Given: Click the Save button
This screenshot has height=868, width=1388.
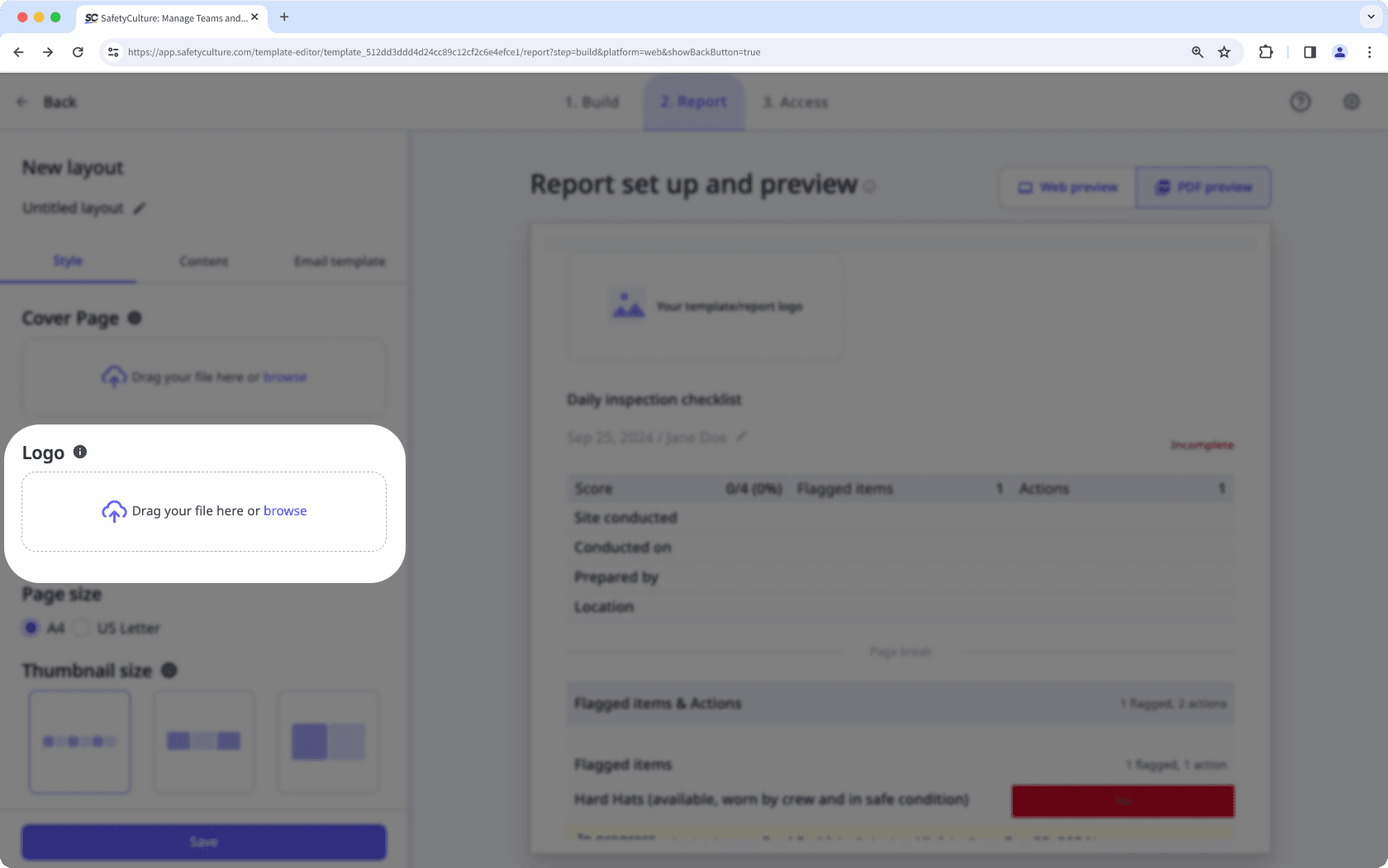Looking at the screenshot, I should pos(203,842).
